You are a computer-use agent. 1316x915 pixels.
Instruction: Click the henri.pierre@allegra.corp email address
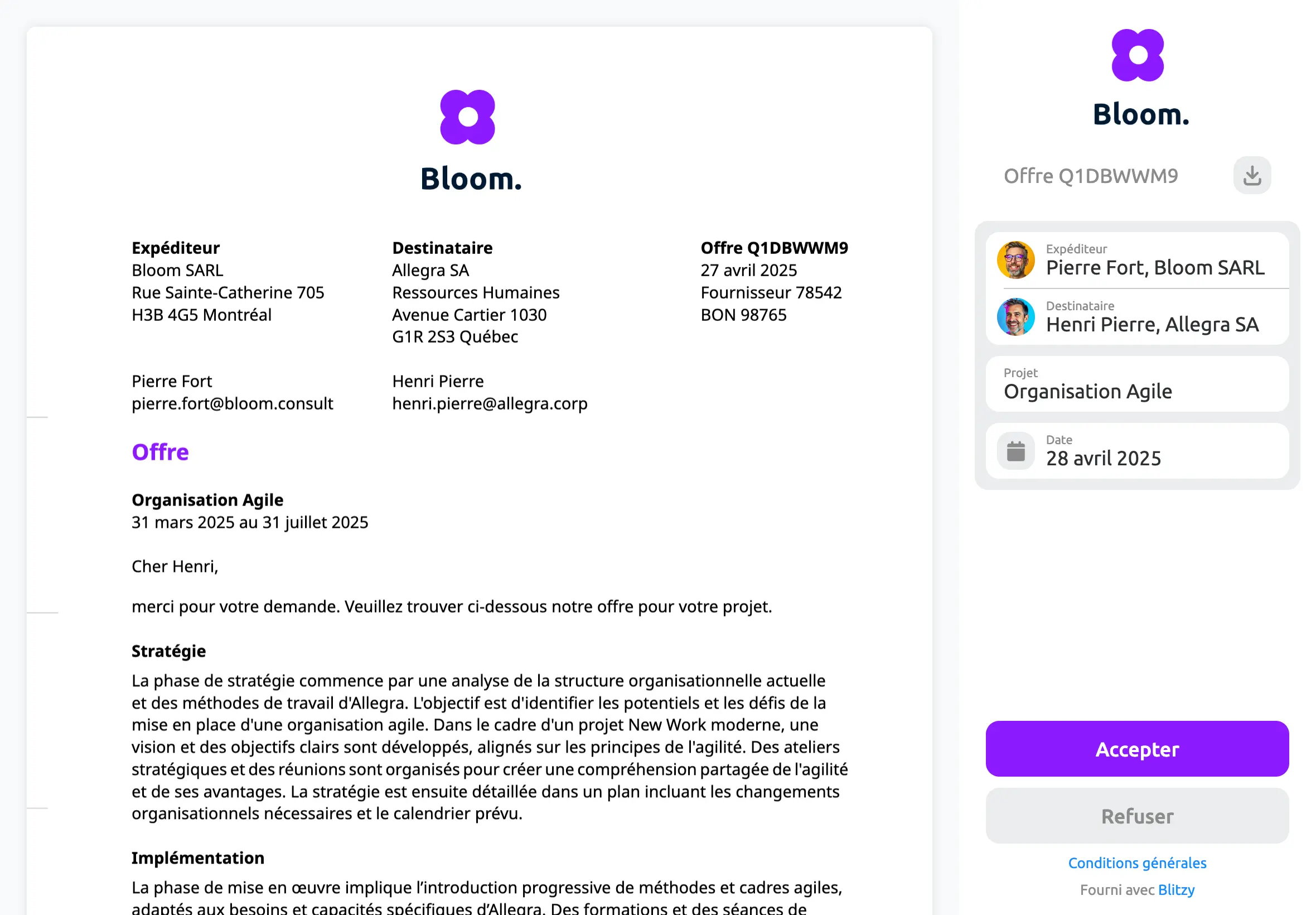point(490,403)
